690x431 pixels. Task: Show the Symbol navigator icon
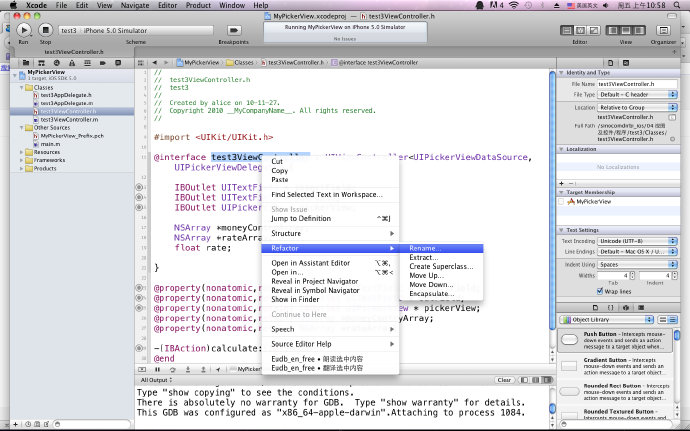point(41,63)
